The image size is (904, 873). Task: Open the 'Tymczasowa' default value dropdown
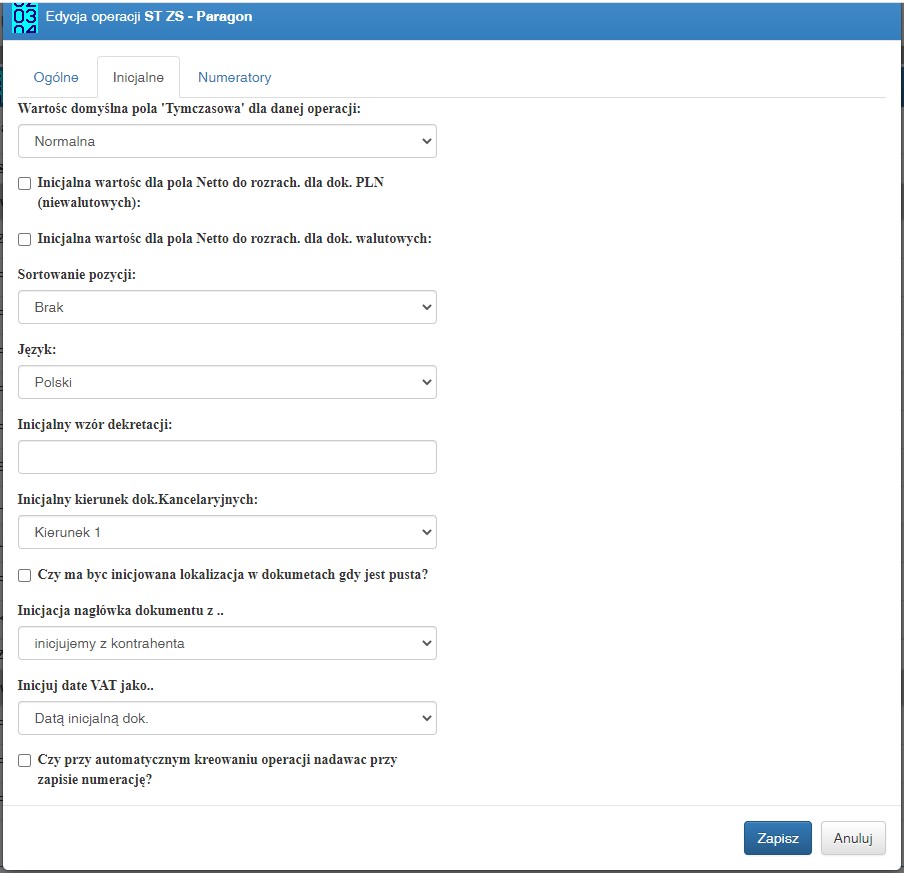point(227,141)
